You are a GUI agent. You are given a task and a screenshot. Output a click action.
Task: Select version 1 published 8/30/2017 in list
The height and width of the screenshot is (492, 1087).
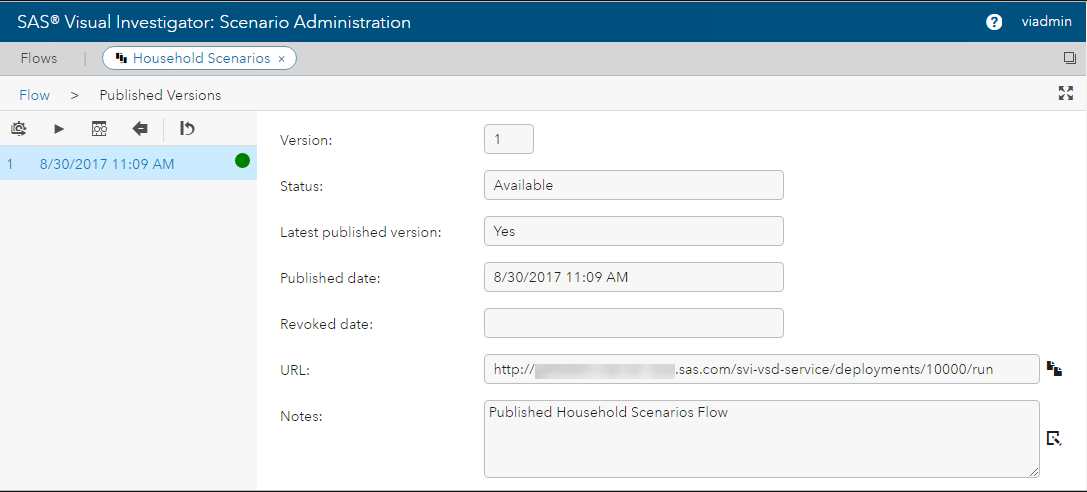click(x=107, y=163)
